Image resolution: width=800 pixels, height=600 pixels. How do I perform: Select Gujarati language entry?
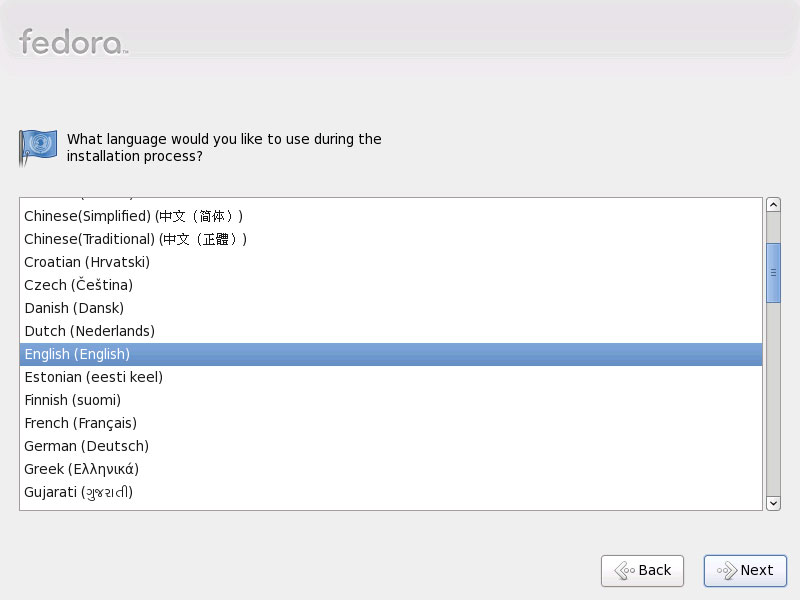coord(391,492)
